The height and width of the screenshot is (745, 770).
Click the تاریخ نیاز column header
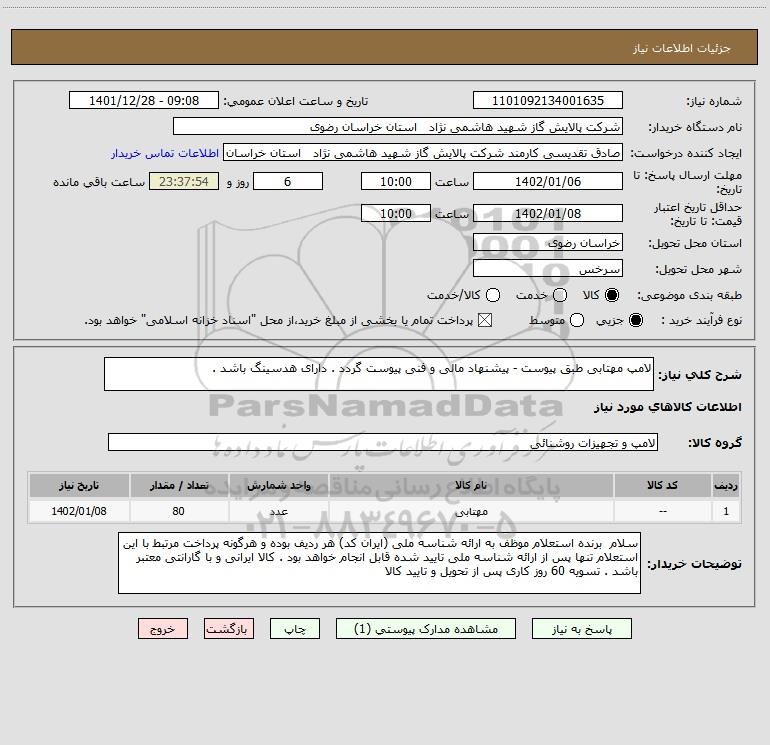[x=79, y=486]
